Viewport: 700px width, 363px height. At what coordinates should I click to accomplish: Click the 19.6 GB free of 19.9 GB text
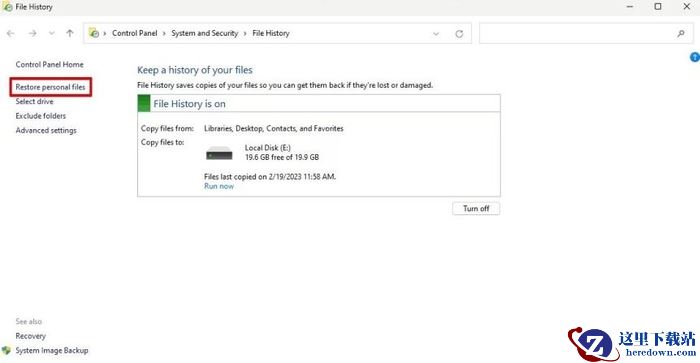tap(282, 157)
